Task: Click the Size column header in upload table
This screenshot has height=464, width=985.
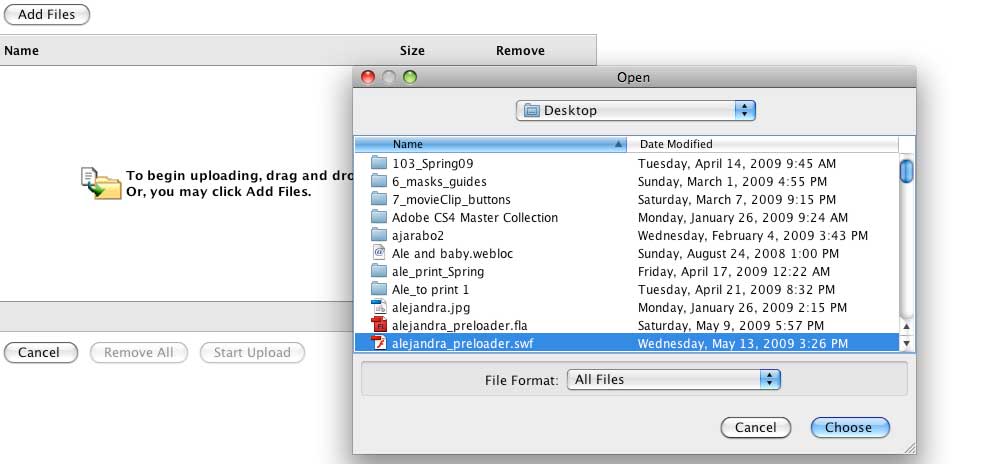Action: 412,51
